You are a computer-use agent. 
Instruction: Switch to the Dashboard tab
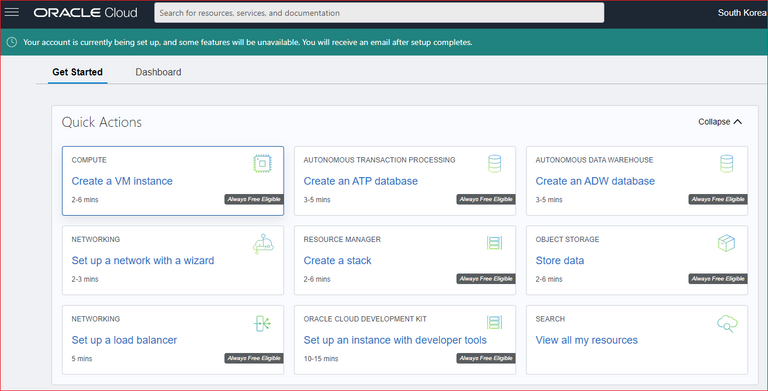pyautogui.click(x=158, y=72)
